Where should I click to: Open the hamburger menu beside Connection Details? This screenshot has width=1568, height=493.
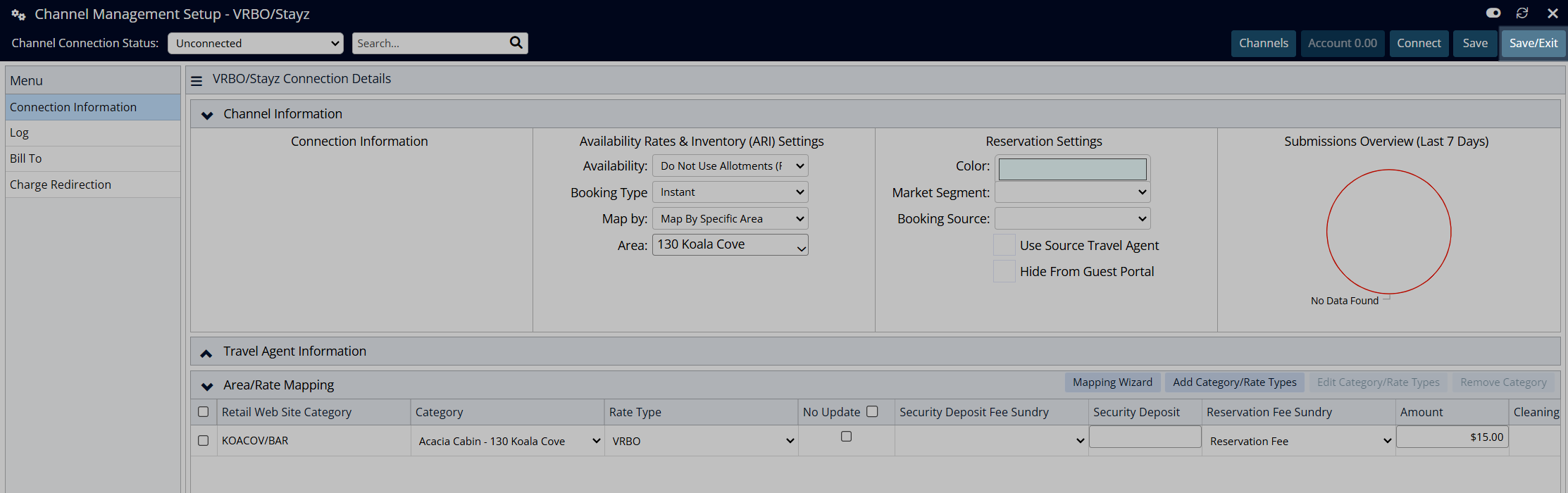point(197,81)
